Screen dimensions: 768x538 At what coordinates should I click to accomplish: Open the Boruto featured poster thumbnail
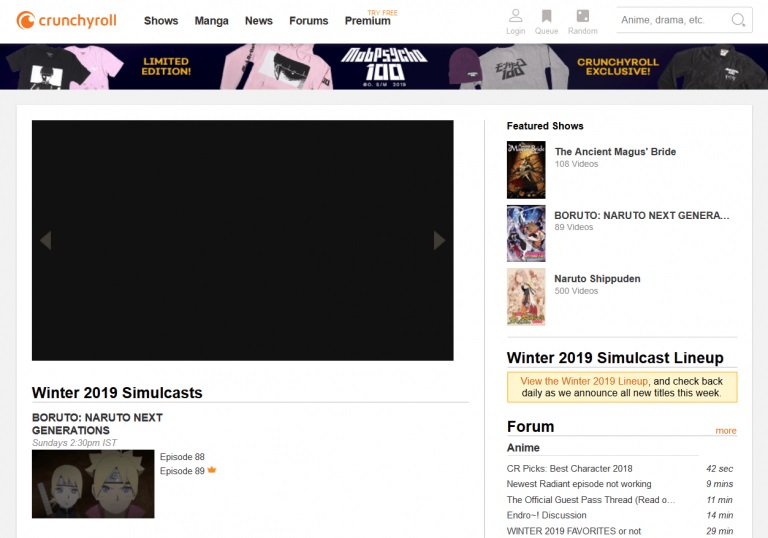[526, 233]
